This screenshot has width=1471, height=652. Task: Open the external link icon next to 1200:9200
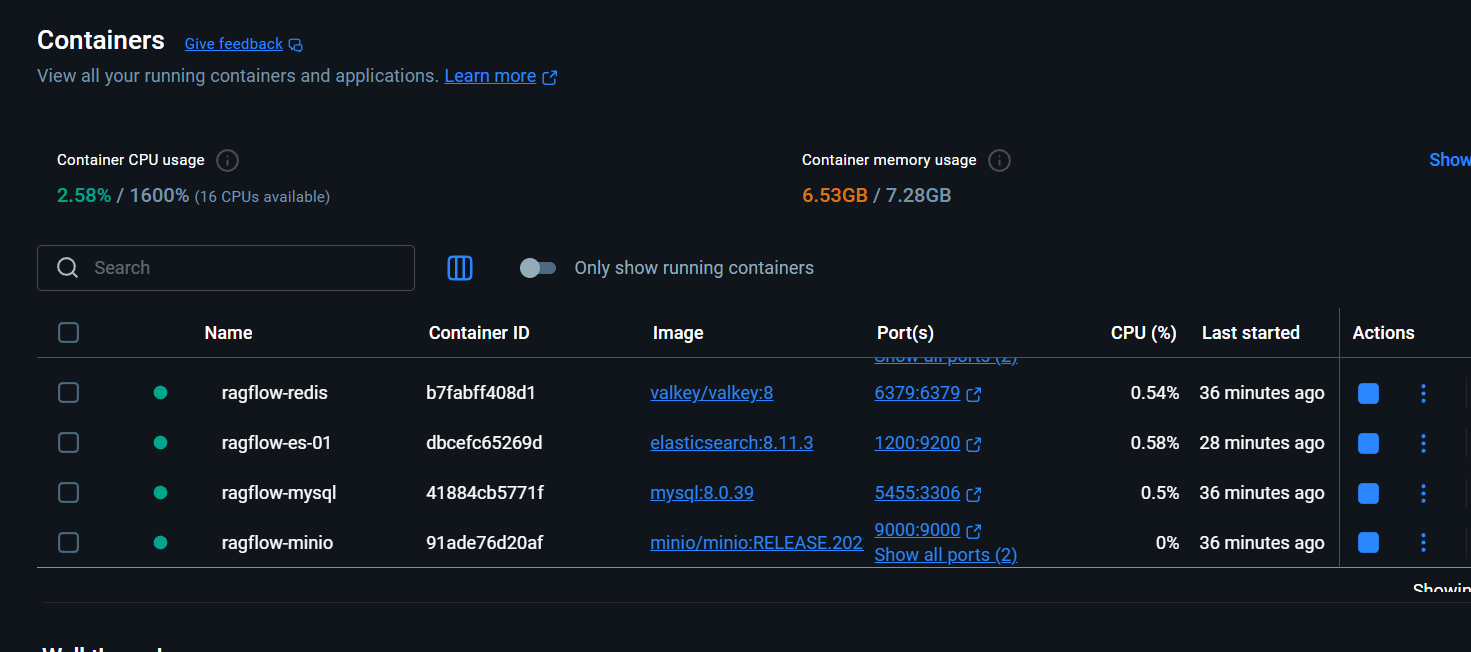[974, 444]
